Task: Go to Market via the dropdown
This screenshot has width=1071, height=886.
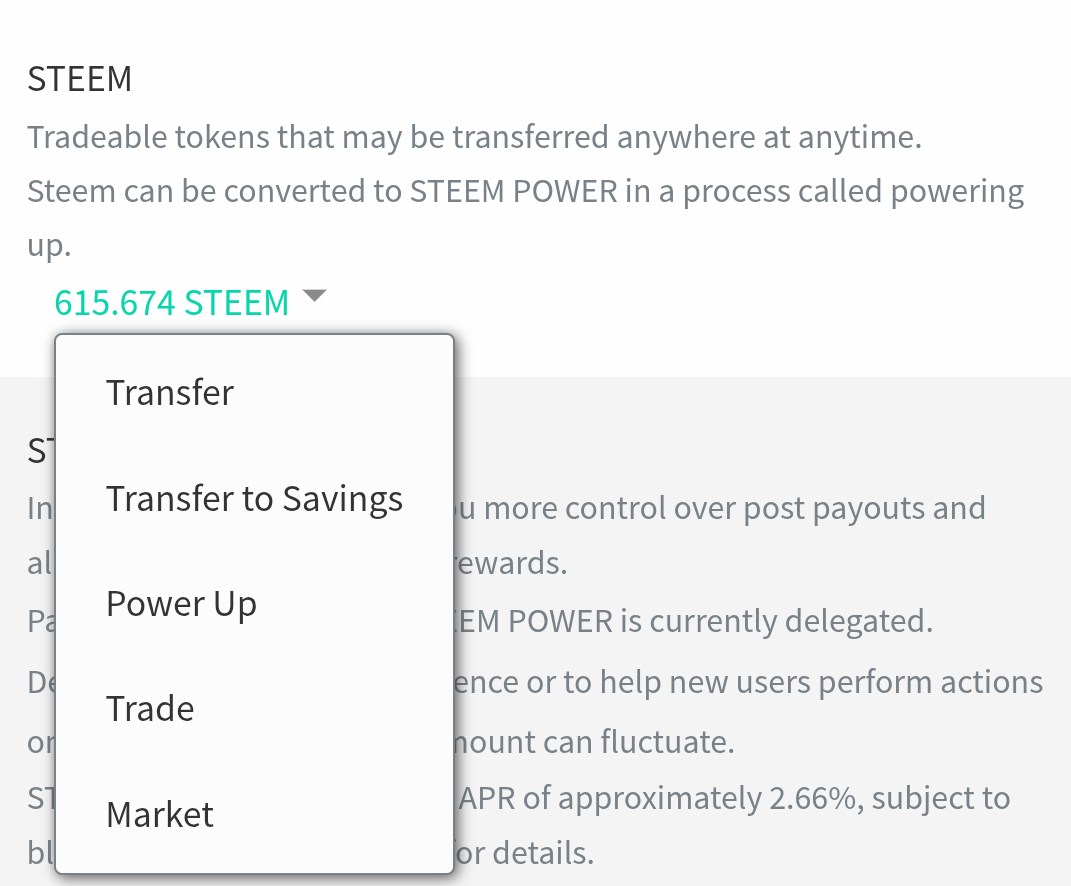Action: click(160, 815)
